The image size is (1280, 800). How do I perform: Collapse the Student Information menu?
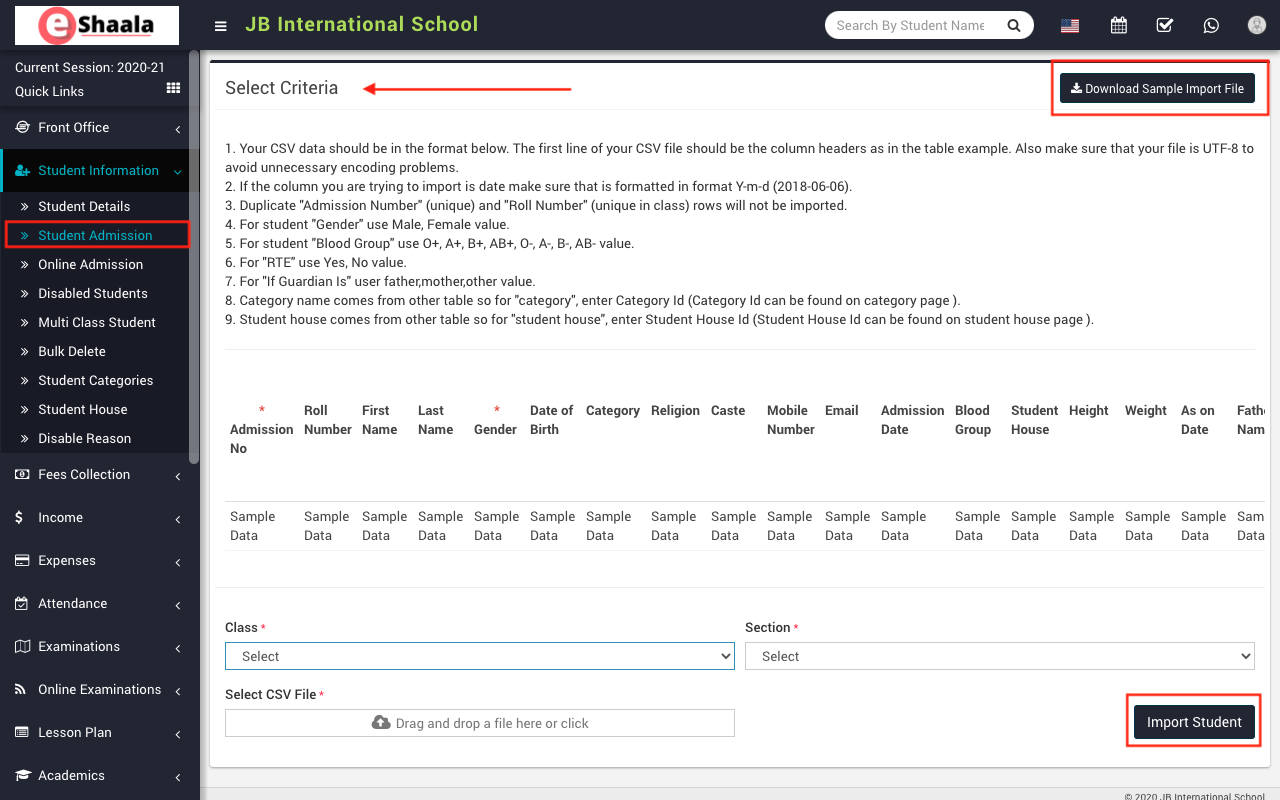pos(98,170)
